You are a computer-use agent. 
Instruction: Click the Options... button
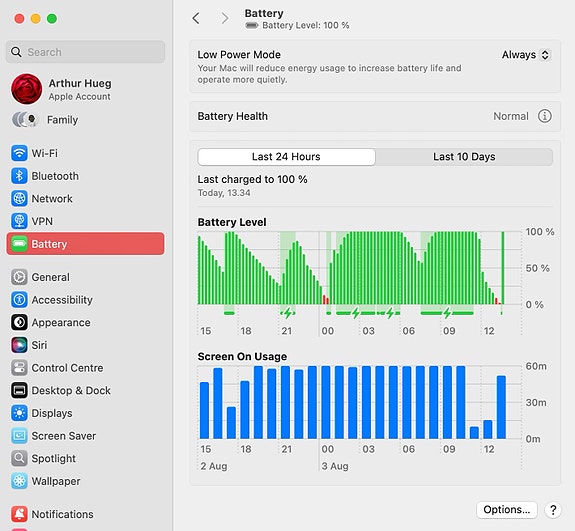click(x=506, y=510)
